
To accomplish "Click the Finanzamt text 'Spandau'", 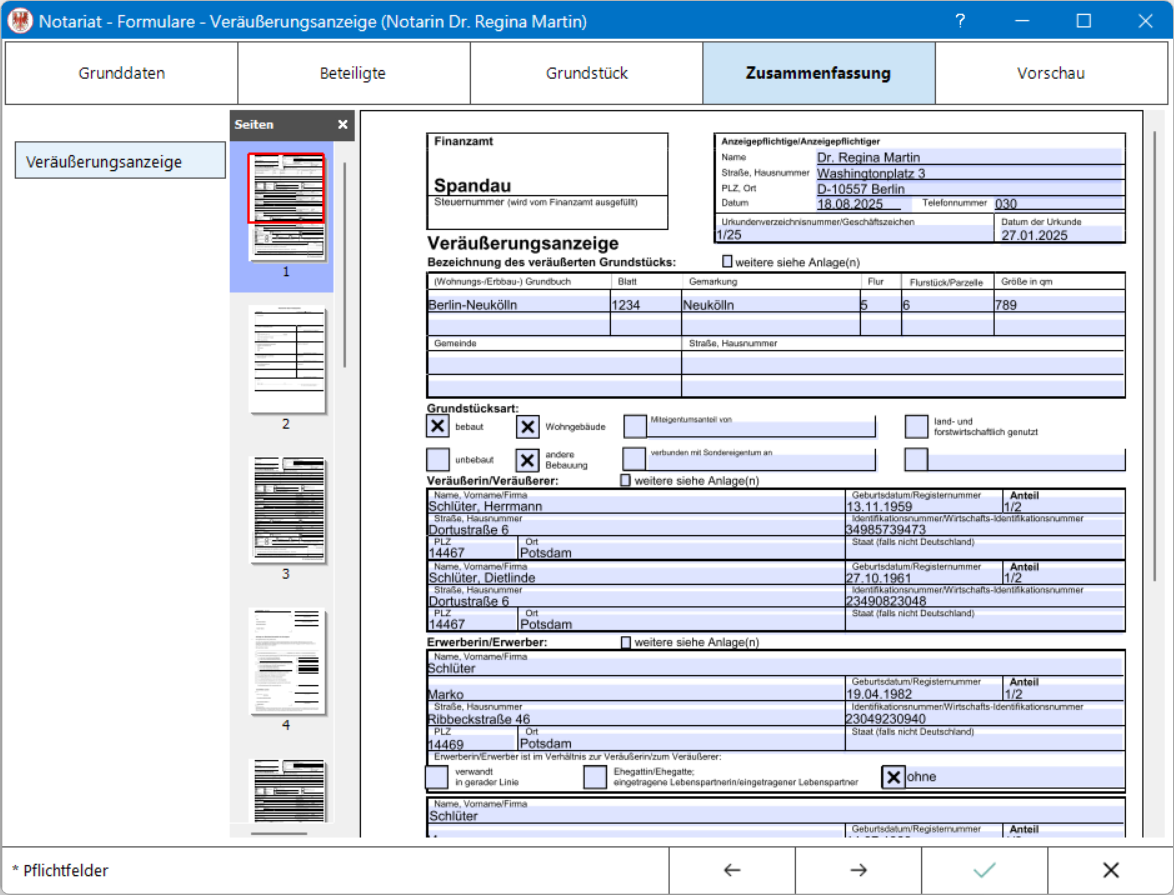I will coord(472,185).
